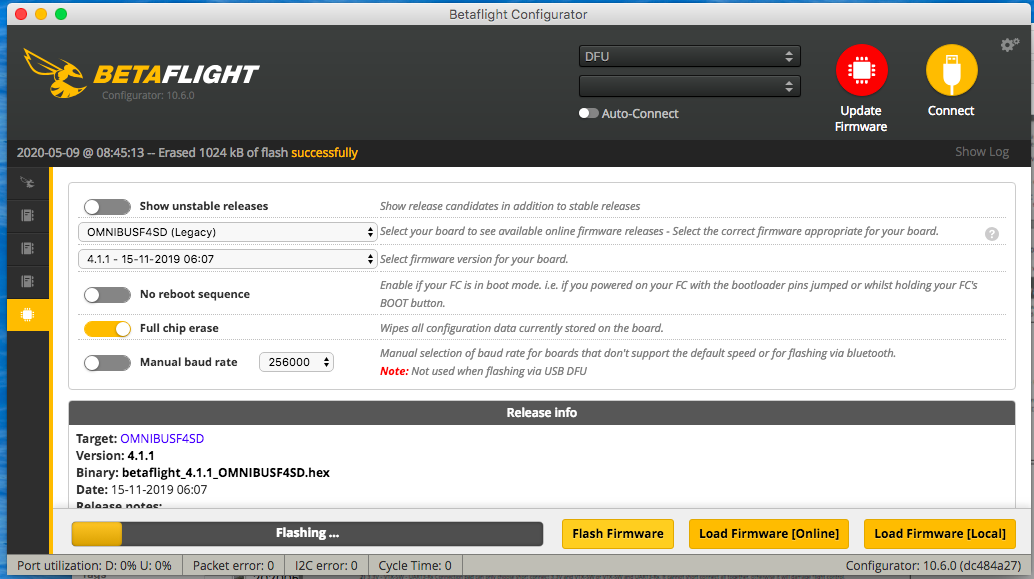Click 'Wipes all configuration data' description

click(522, 328)
